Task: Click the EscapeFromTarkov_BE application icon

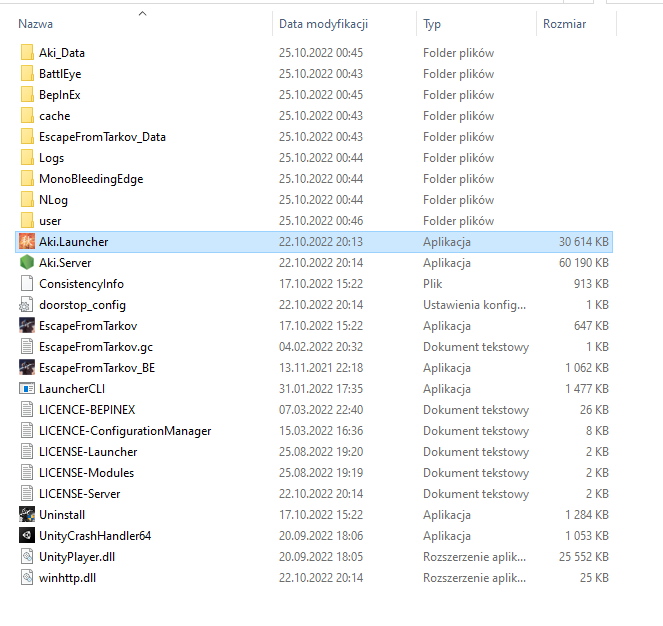Action: (27, 368)
